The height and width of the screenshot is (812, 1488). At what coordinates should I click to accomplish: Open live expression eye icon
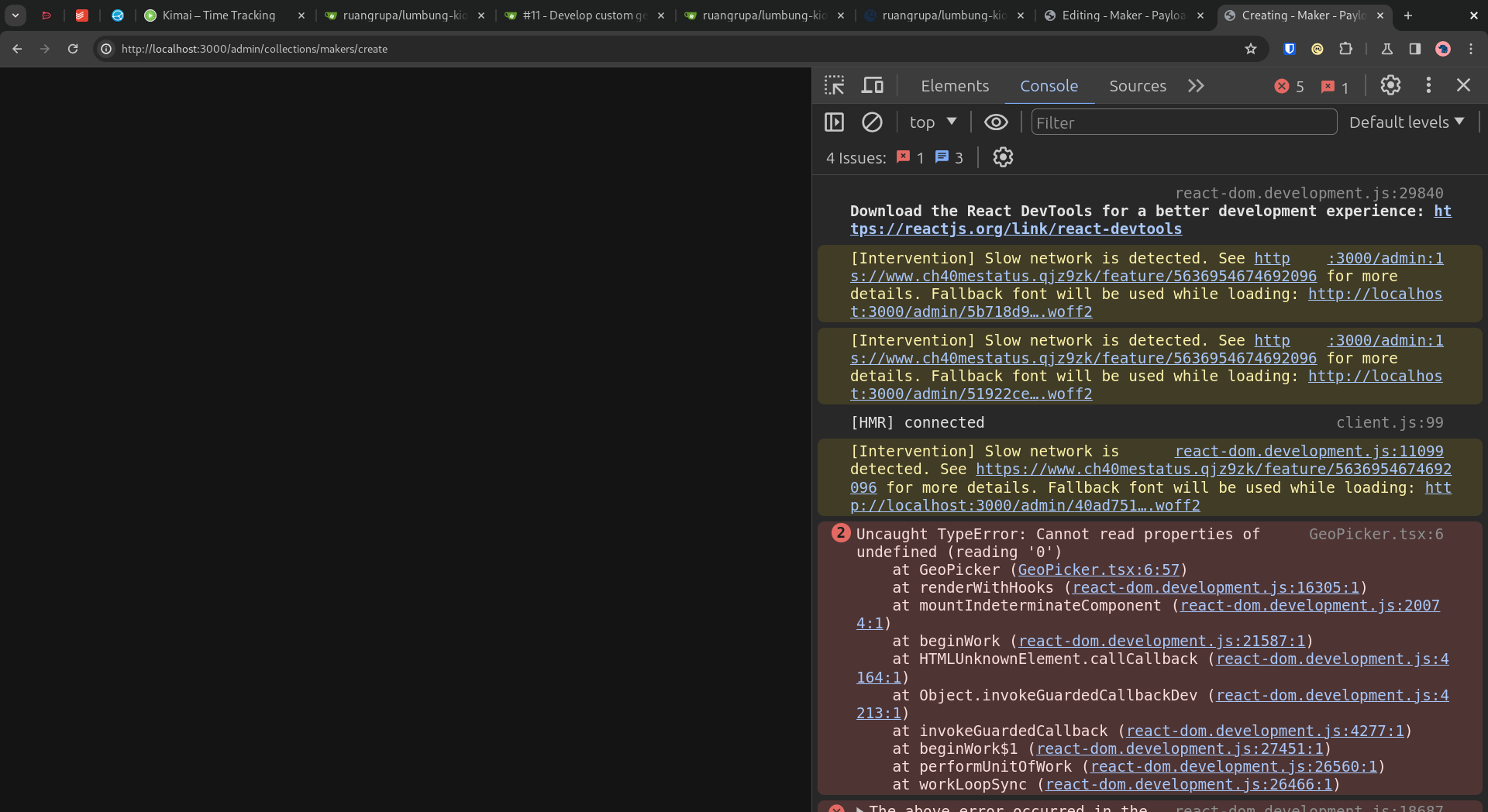point(996,122)
